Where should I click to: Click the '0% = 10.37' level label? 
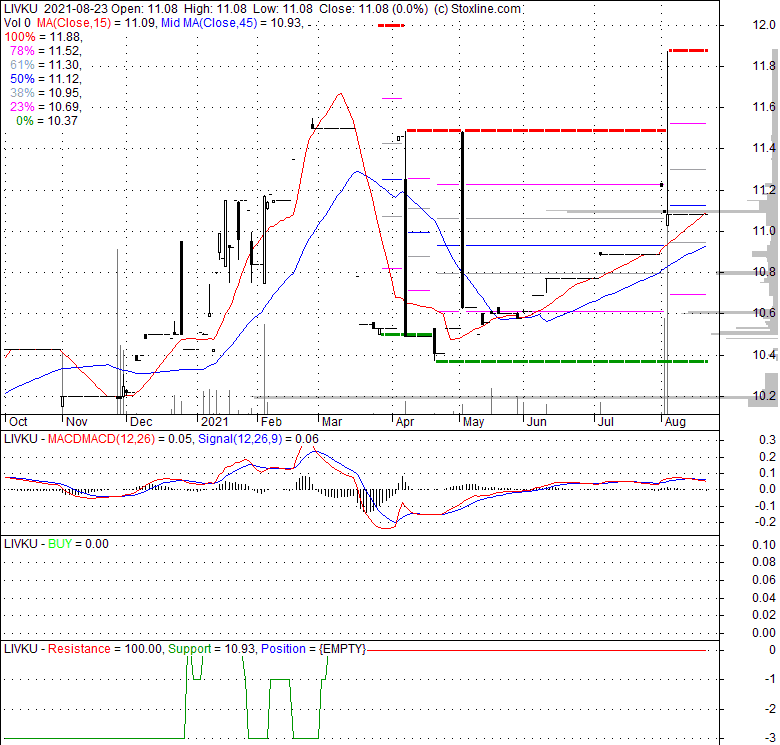(x=47, y=120)
